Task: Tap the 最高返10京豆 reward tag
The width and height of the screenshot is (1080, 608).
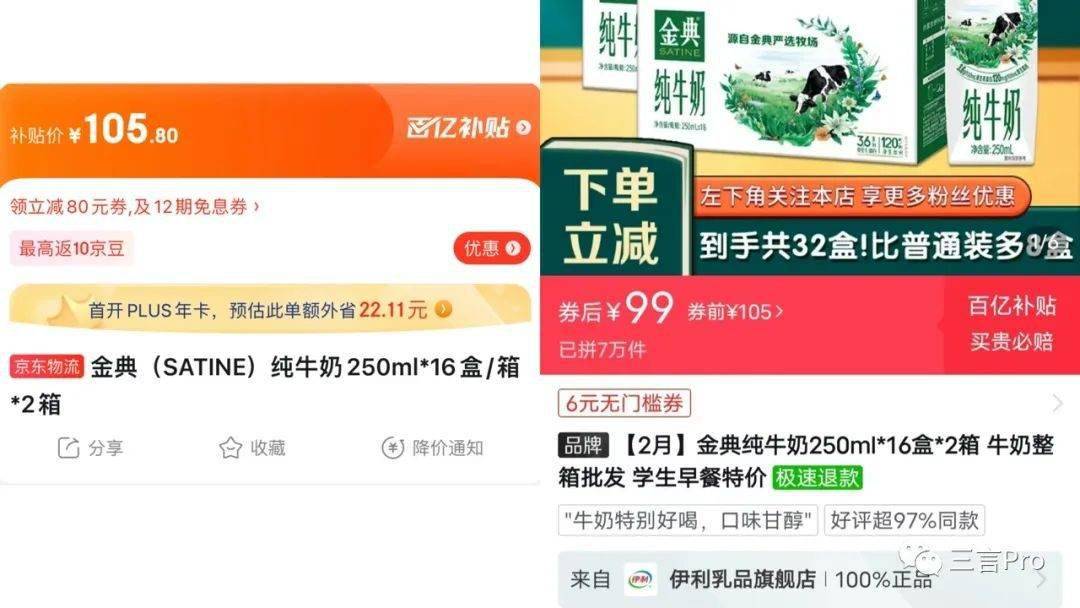Action: [72, 249]
